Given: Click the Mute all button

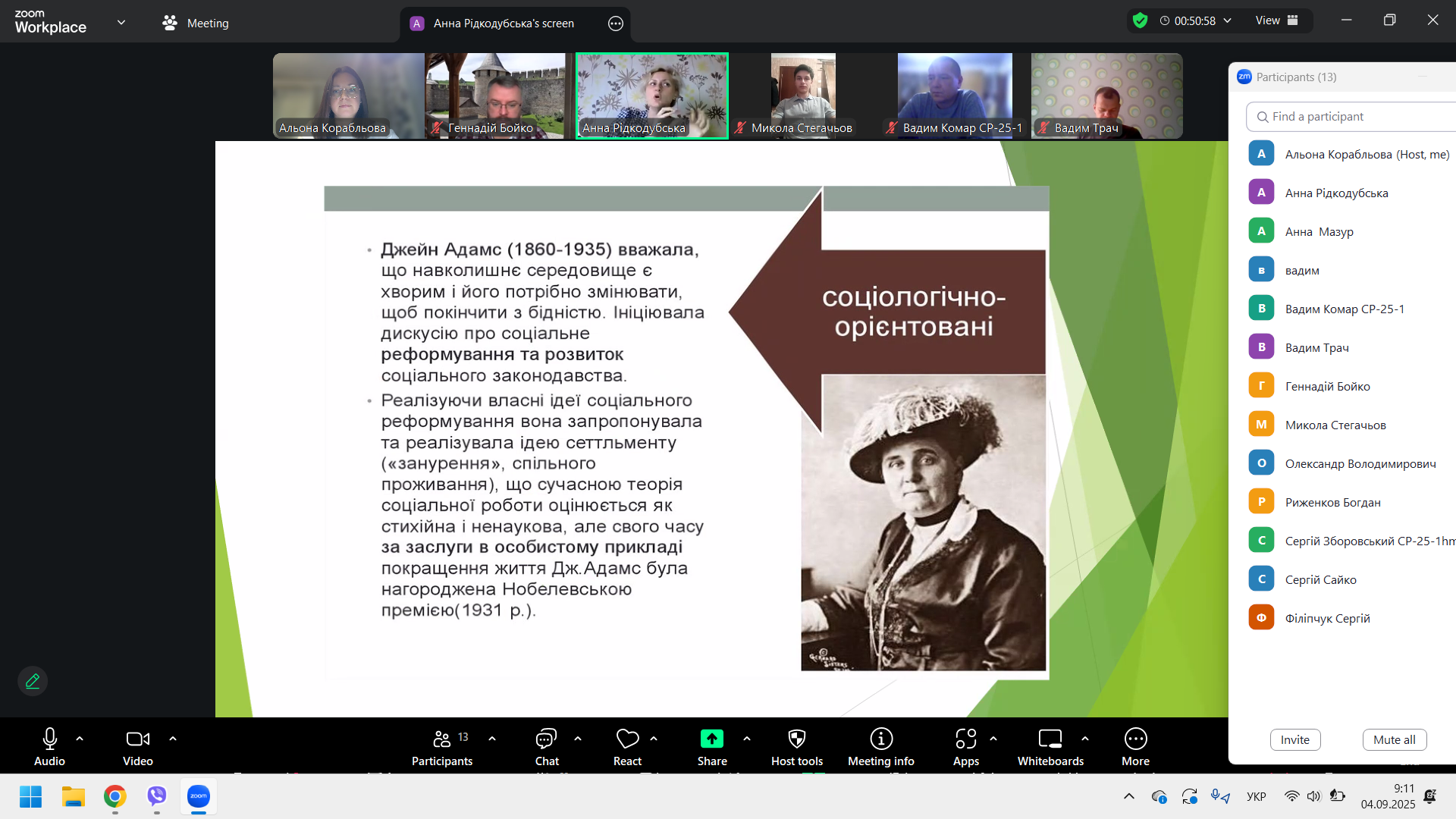Looking at the screenshot, I should (1394, 740).
